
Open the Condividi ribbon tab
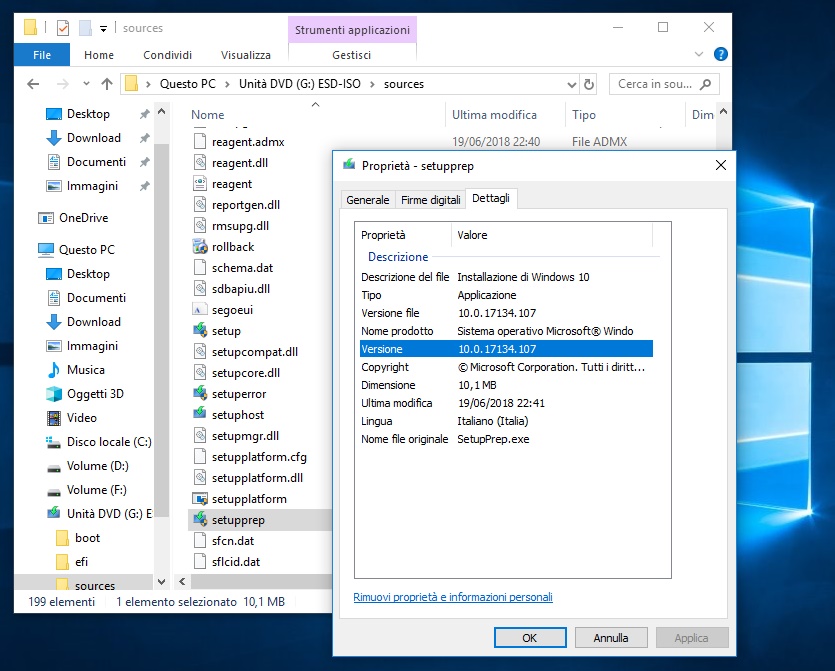167,55
